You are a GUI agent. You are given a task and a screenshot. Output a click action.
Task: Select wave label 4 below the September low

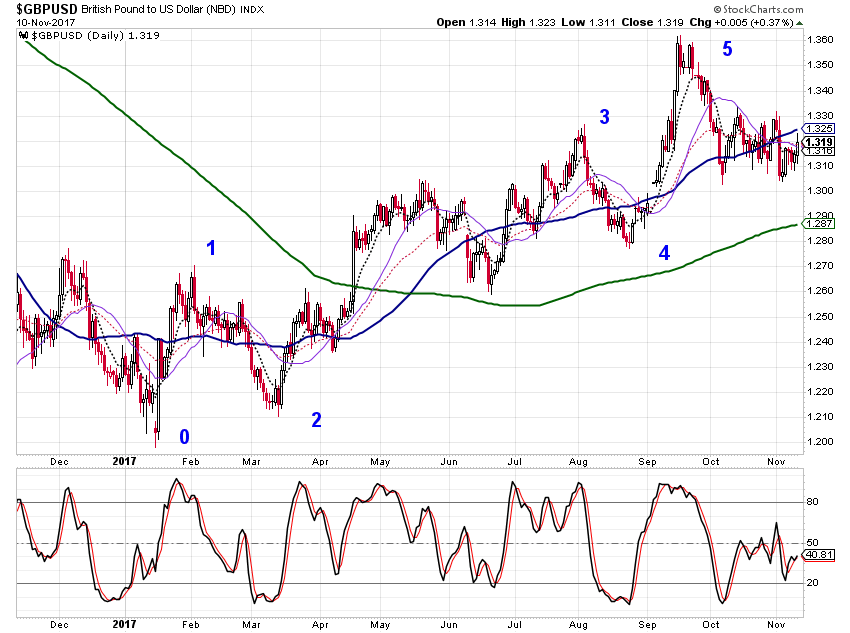pyautogui.click(x=664, y=253)
